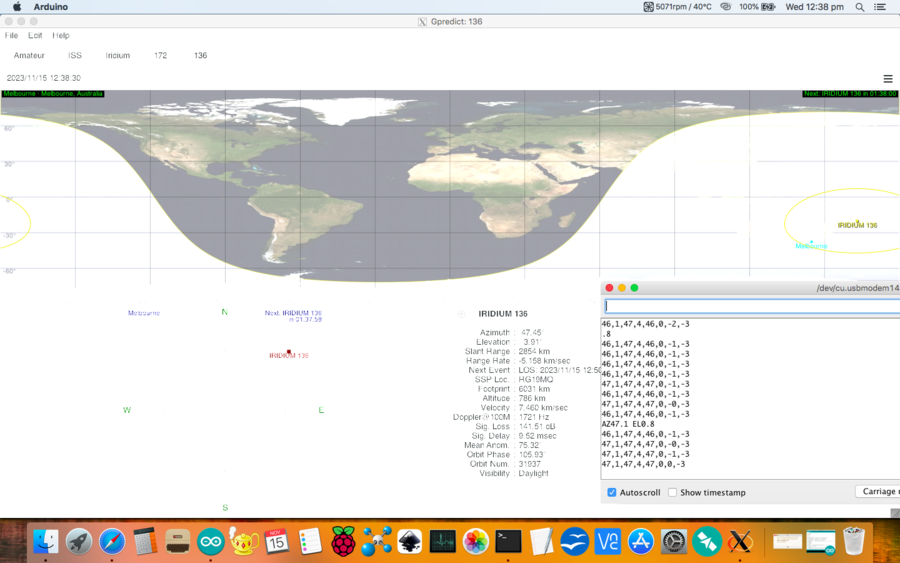Click Spotlight search magnifier in menu bar
The width and height of the screenshot is (900, 563).
click(x=860, y=7)
